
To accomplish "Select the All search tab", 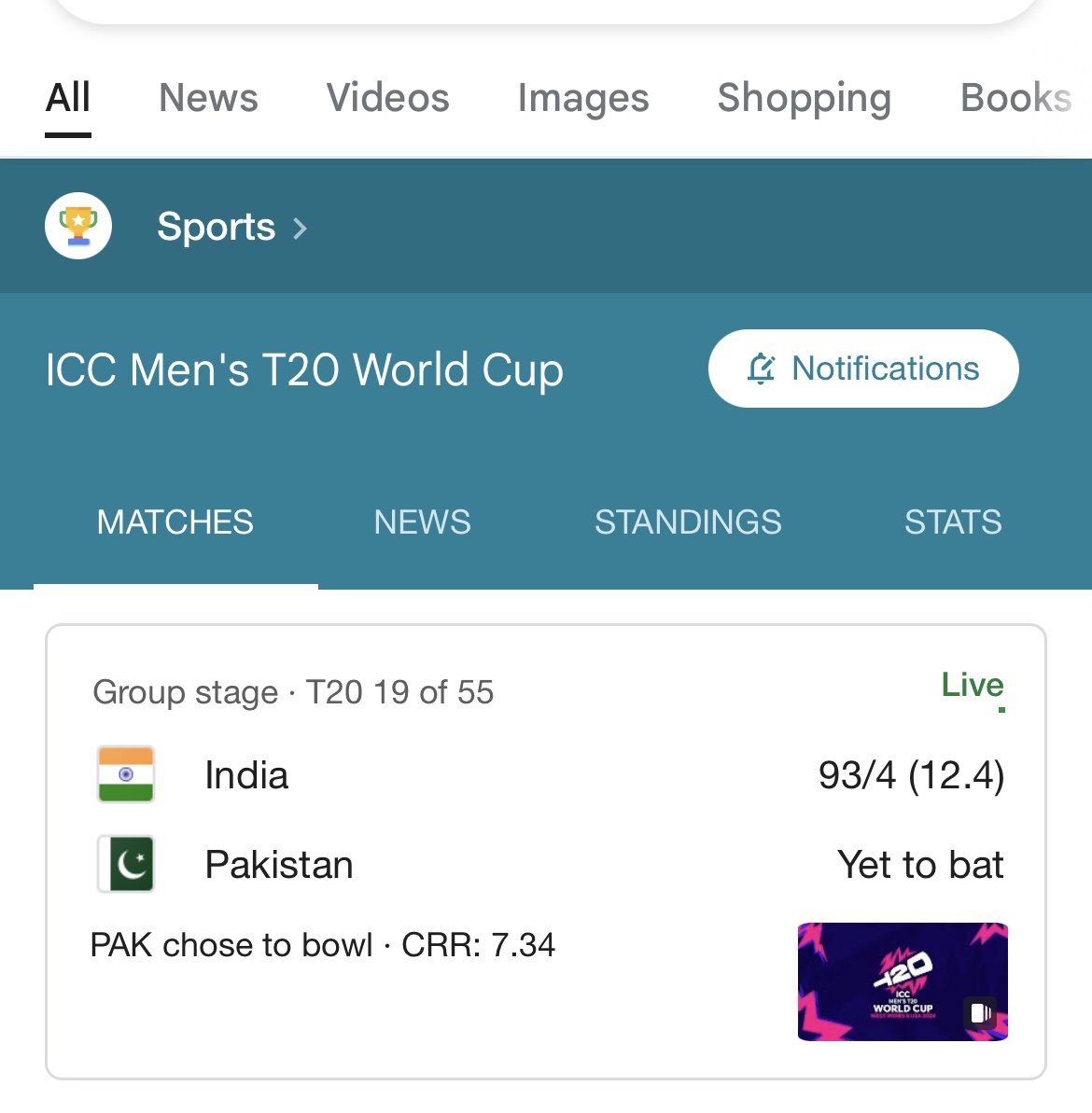I will click(x=68, y=98).
